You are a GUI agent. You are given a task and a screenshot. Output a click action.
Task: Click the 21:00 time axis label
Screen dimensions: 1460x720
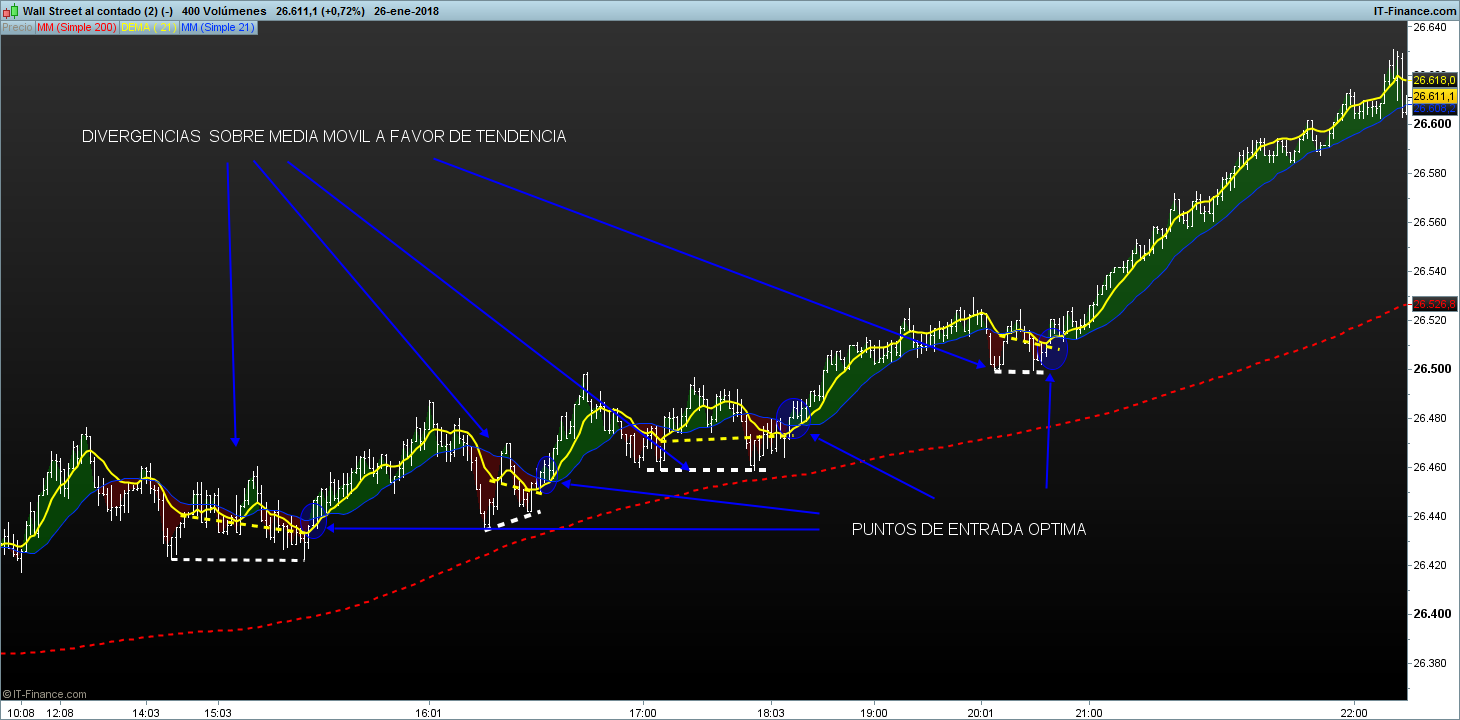1089,712
